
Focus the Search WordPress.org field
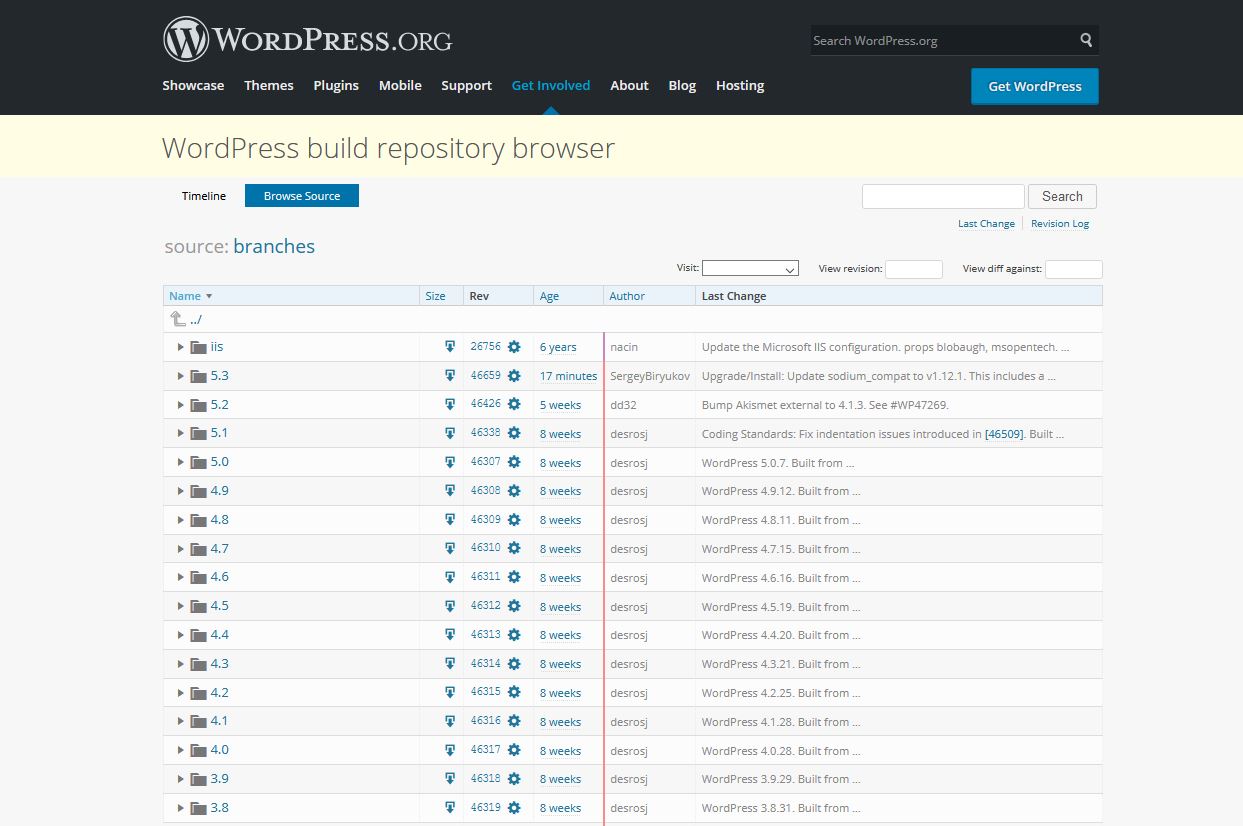[x=943, y=41]
